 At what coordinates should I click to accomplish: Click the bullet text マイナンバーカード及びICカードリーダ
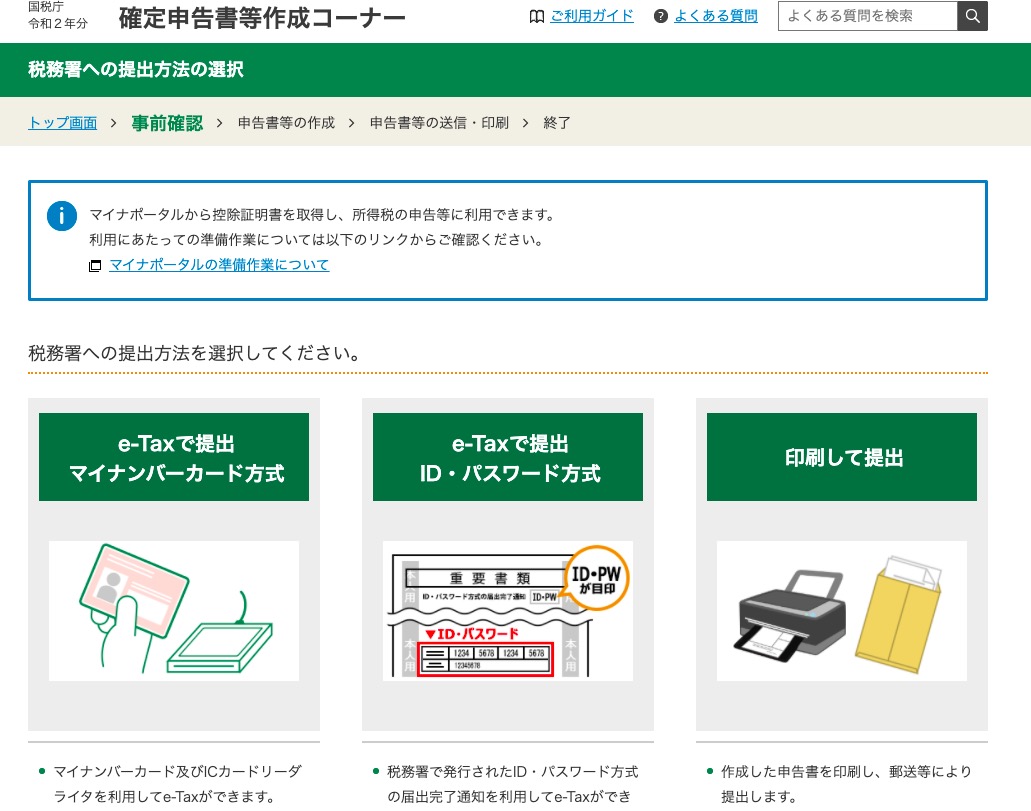pos(178,772)
